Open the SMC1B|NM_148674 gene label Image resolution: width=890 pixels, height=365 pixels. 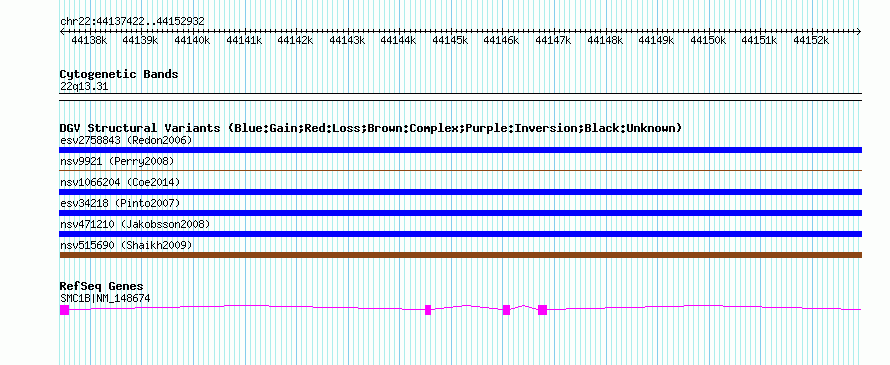coord(105,298)
